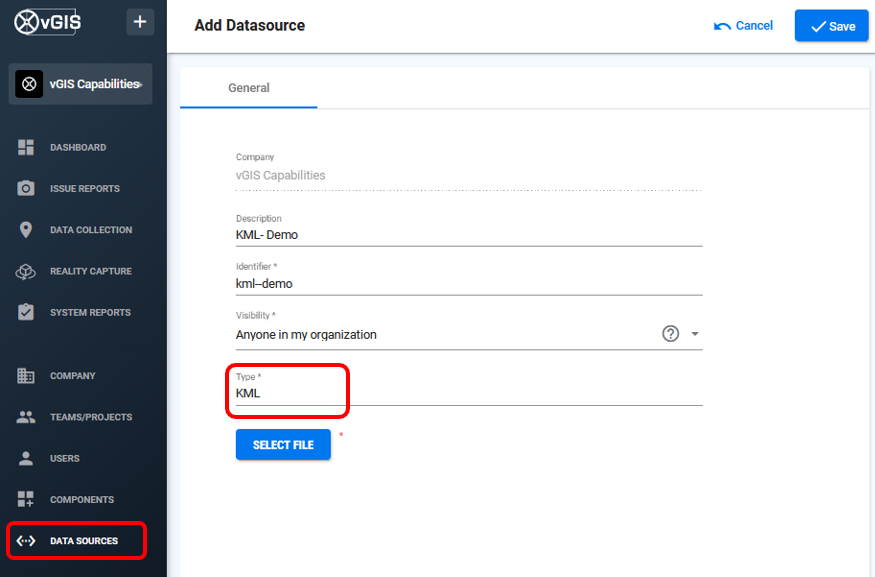Click the disabled Company field
The width and height of the screenshot is (875, 577).
coord(469,175)
